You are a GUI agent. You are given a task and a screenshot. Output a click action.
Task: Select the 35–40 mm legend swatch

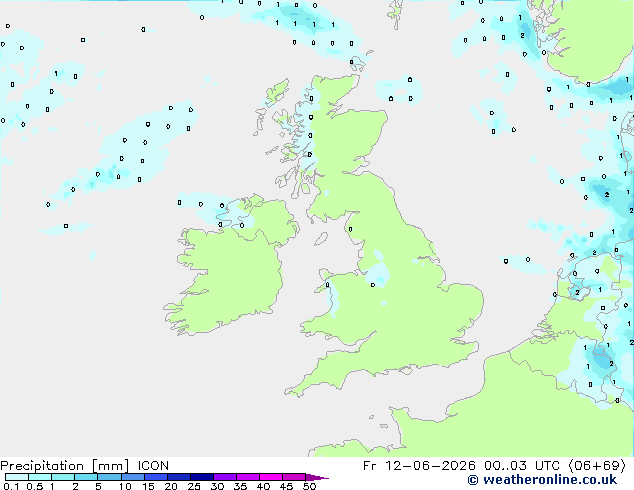point(248,477)
